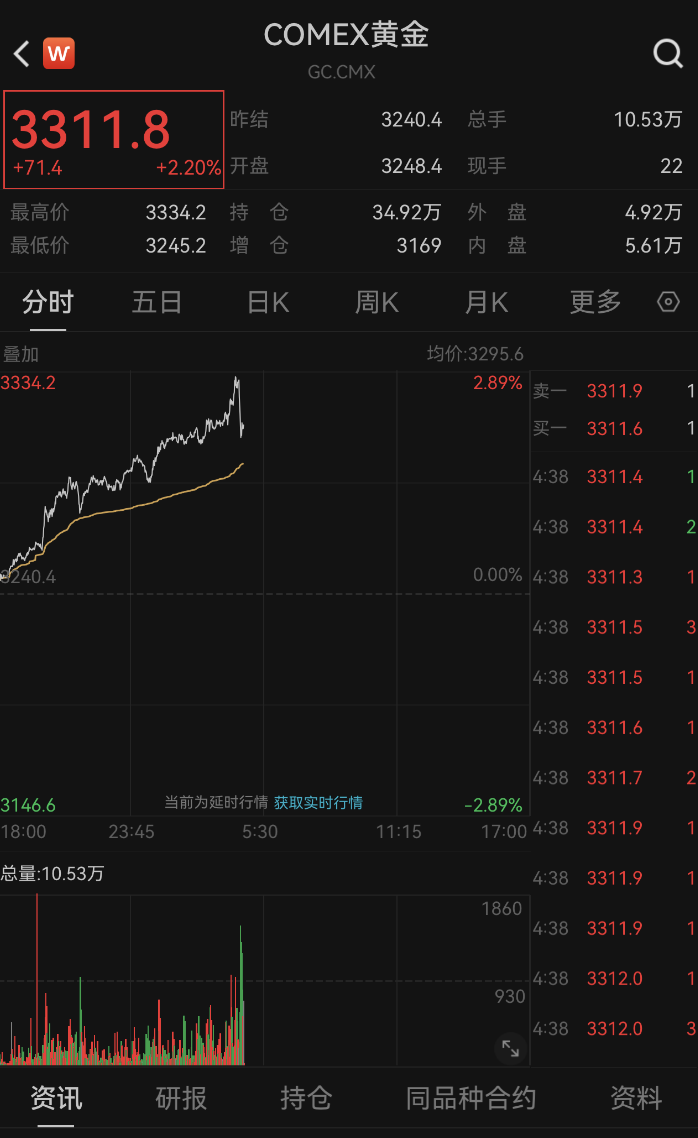Switch to the 周K tab
The width and height of the screenshot is (698, 1138).
coord(377,302)
